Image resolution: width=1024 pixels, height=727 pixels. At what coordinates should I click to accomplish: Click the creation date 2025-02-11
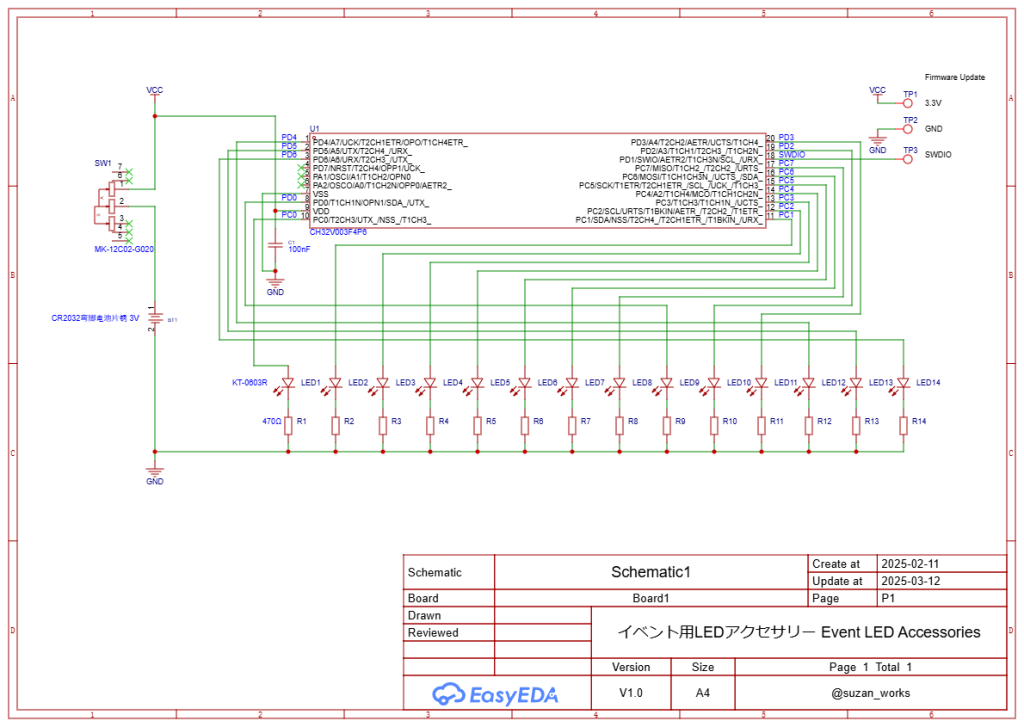pos(910,564)
